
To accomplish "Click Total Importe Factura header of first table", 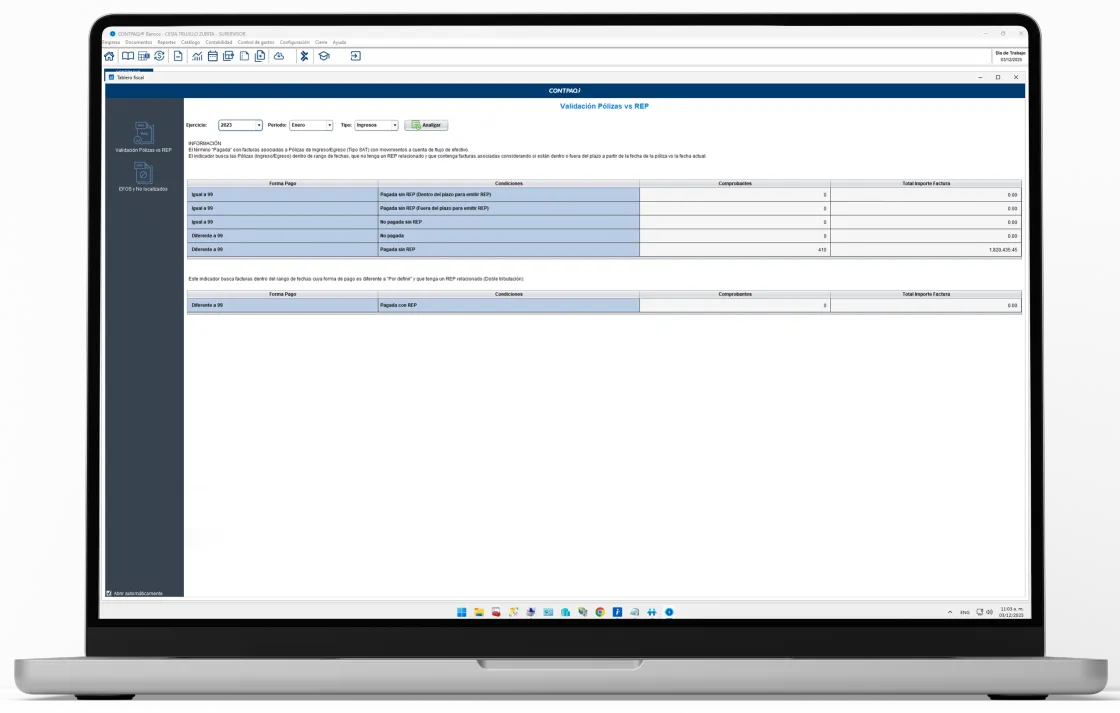I will coord(926,184).
